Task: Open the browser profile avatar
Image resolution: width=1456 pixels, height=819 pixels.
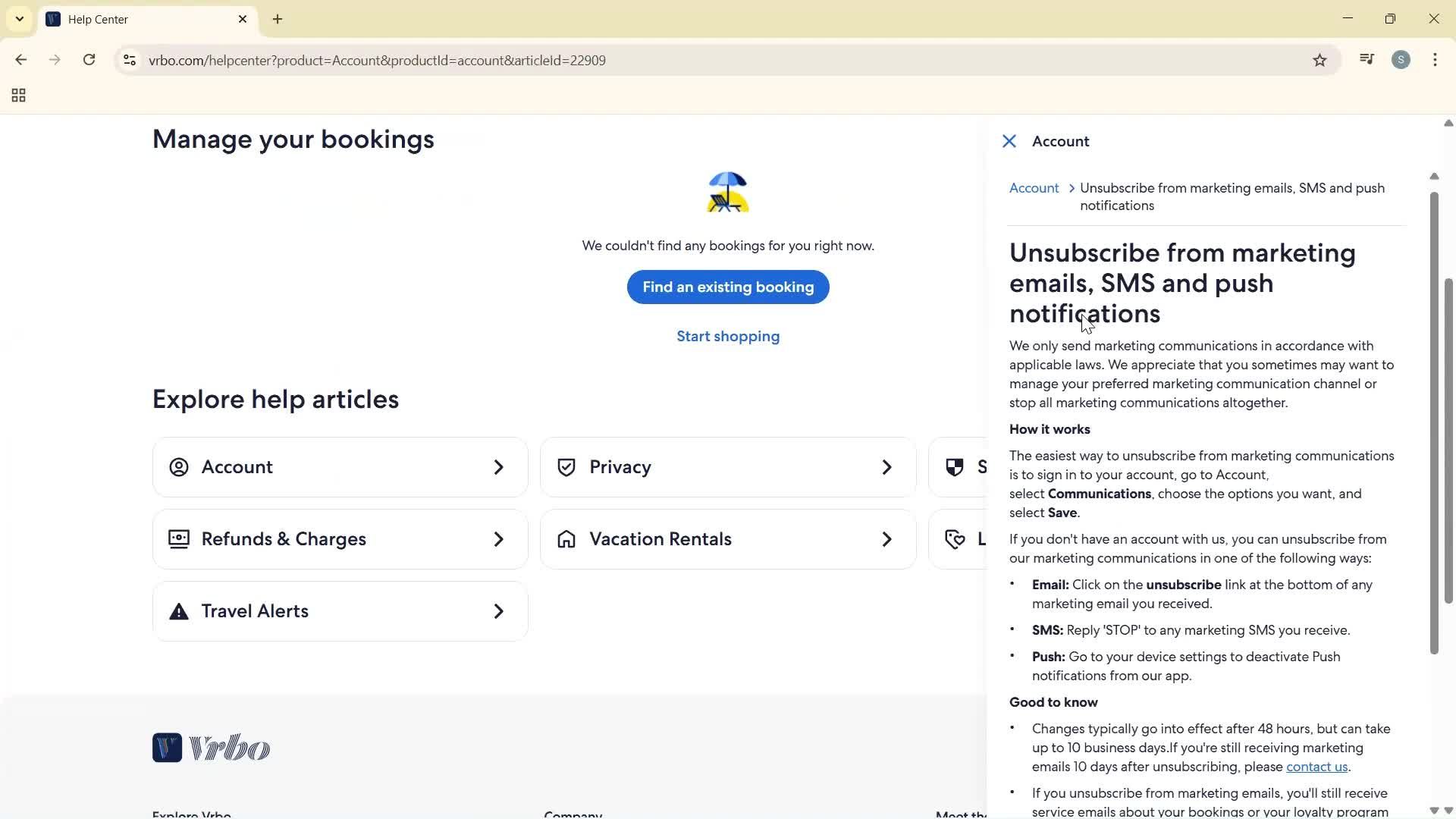Action: point(1401,60)
